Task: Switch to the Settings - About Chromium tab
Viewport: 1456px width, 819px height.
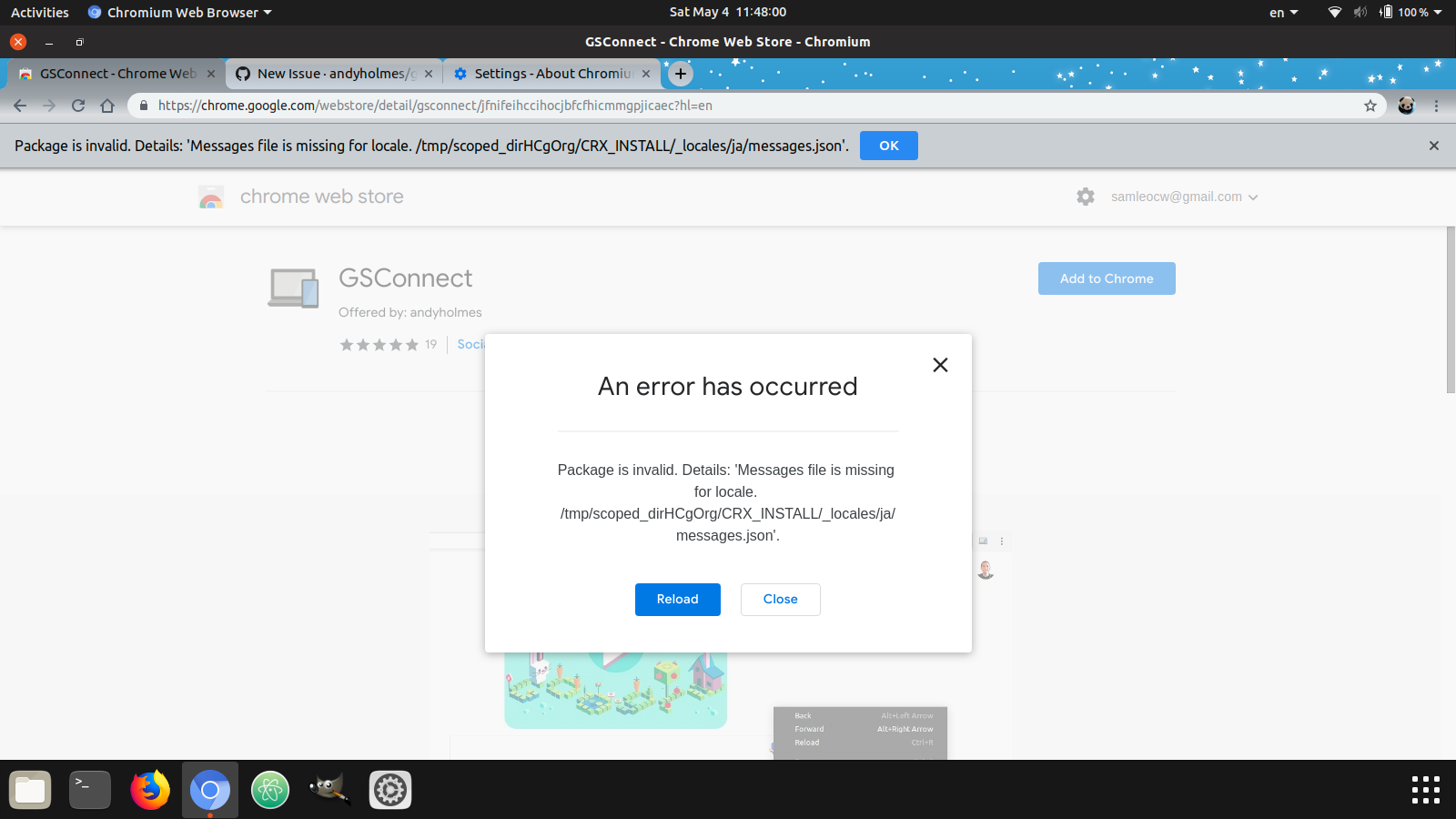Action: [547, 74]
